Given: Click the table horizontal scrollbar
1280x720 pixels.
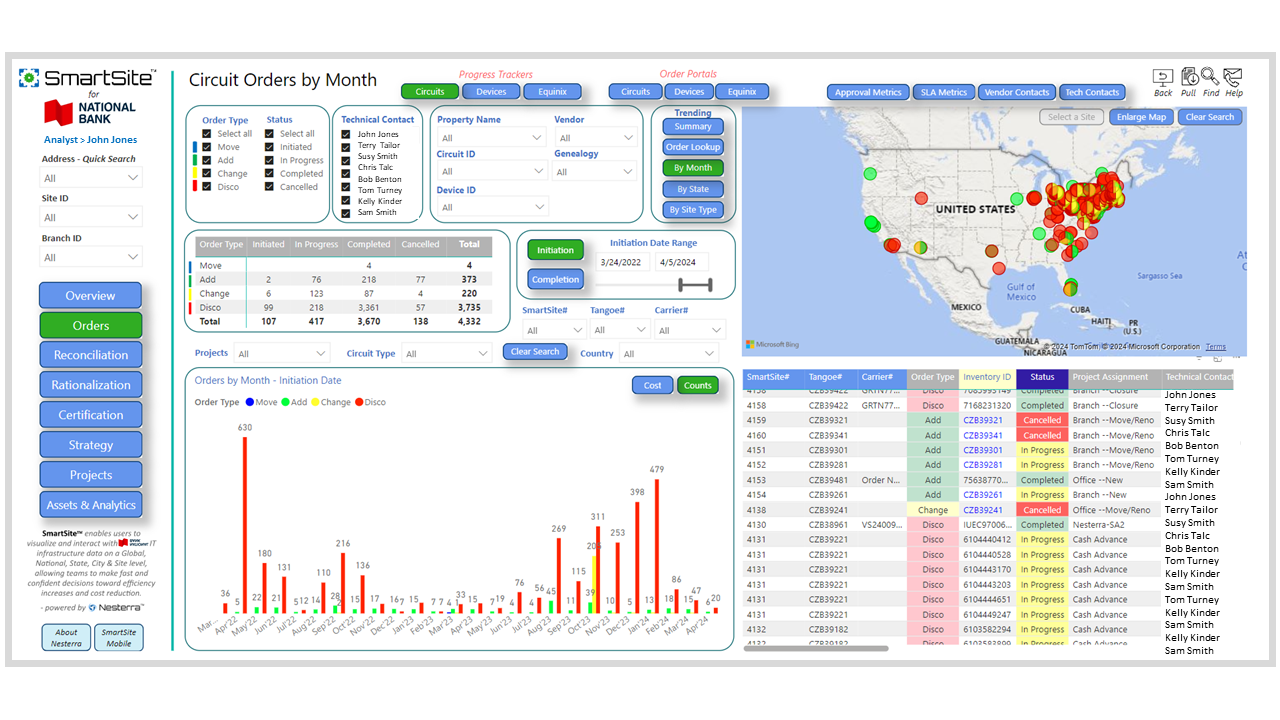Looking at the screenshot, I should pyautogui.click(x=817, y=648).
